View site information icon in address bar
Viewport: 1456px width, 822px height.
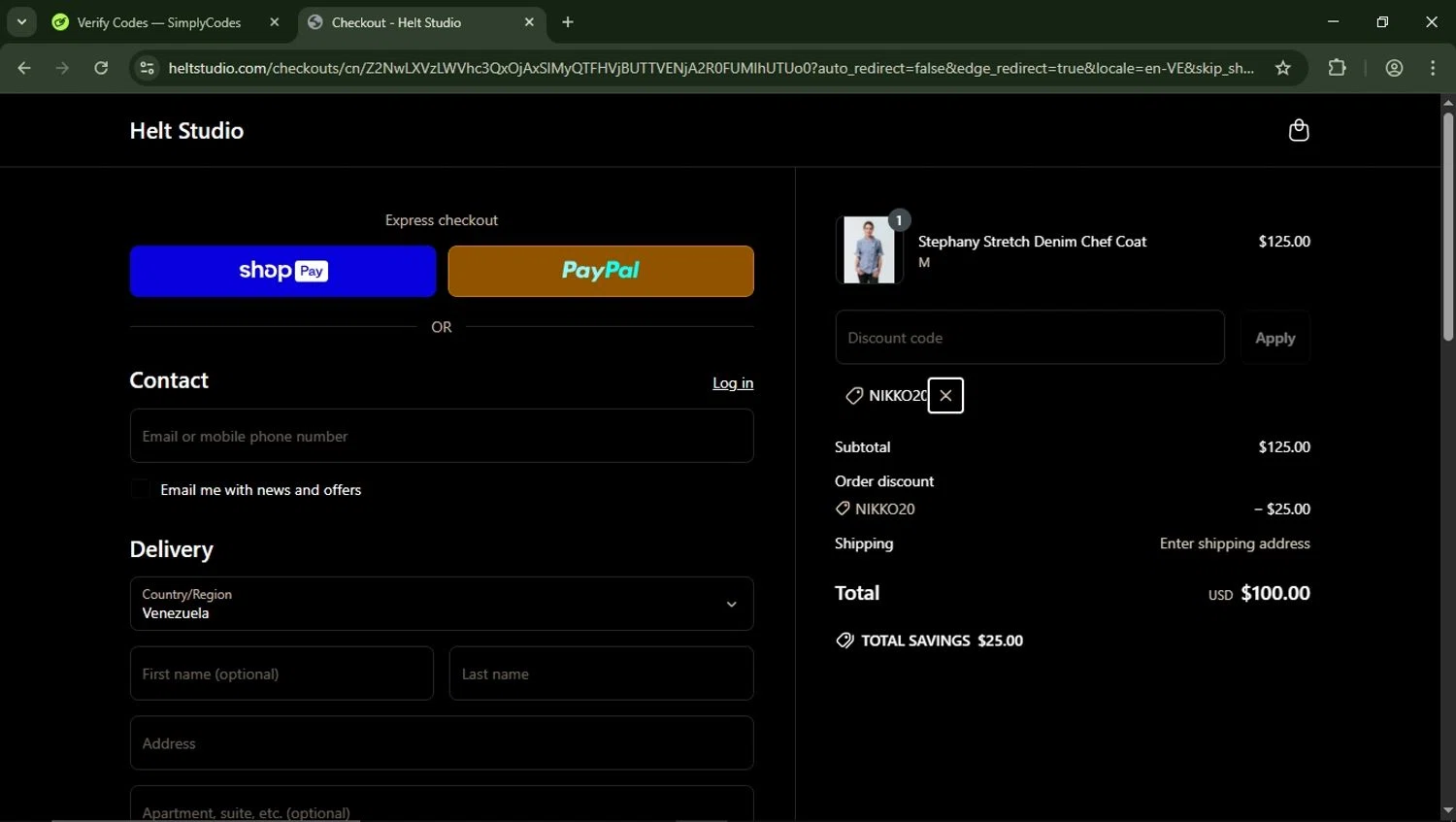[147, 68]
